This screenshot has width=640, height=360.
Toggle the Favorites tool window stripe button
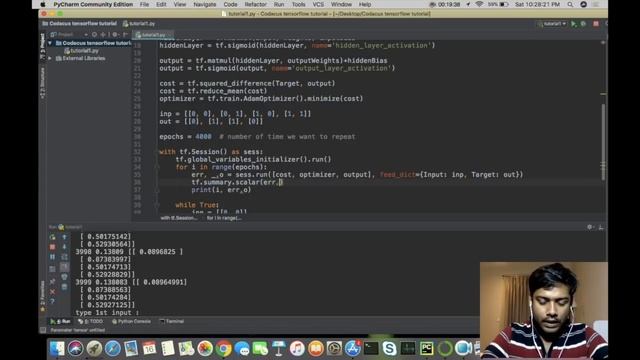[x=42, y=296]
